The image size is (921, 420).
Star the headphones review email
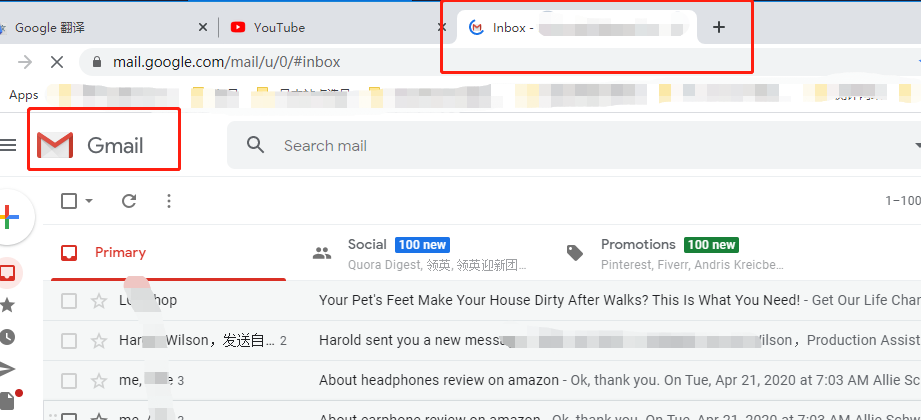coord(99,381)
